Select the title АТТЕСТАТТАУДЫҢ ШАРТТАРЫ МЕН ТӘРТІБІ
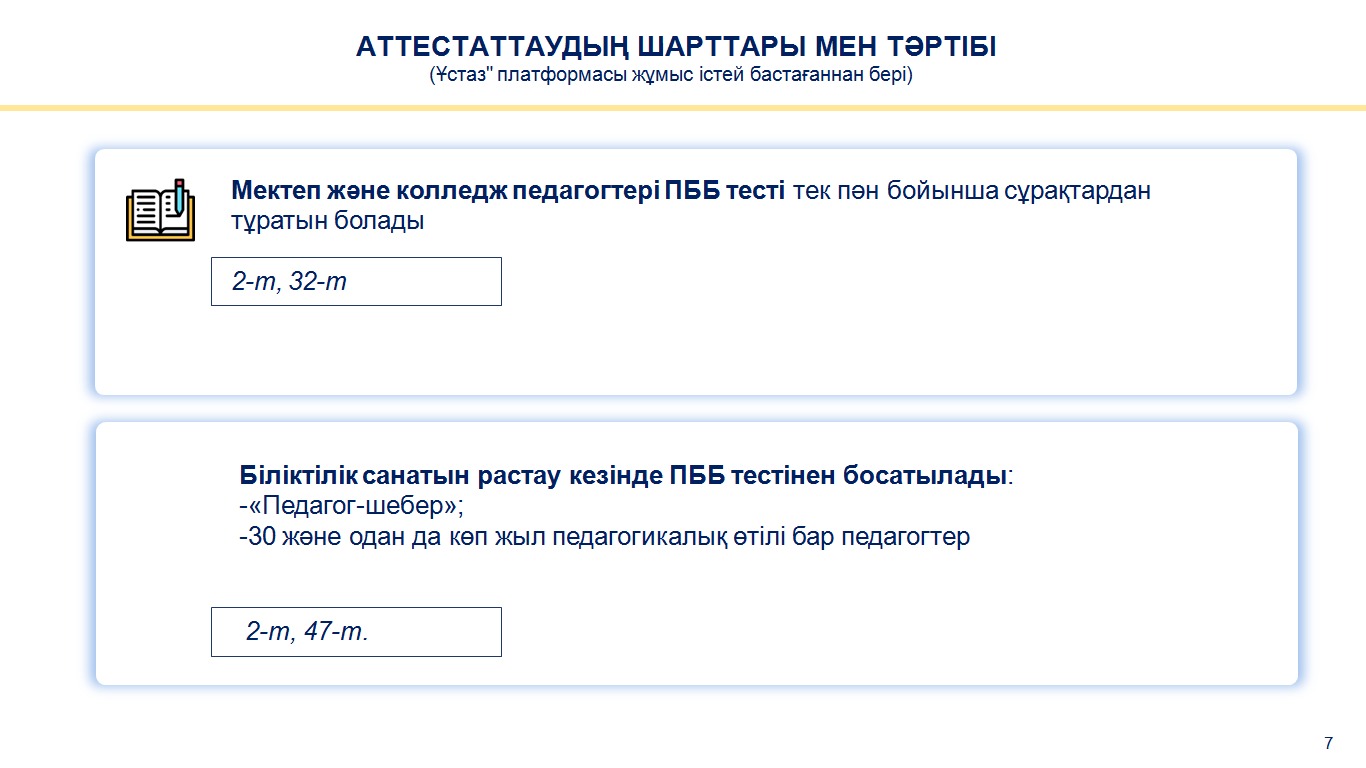This screenshot has height=768, width=1366. (x=676, y=47)
